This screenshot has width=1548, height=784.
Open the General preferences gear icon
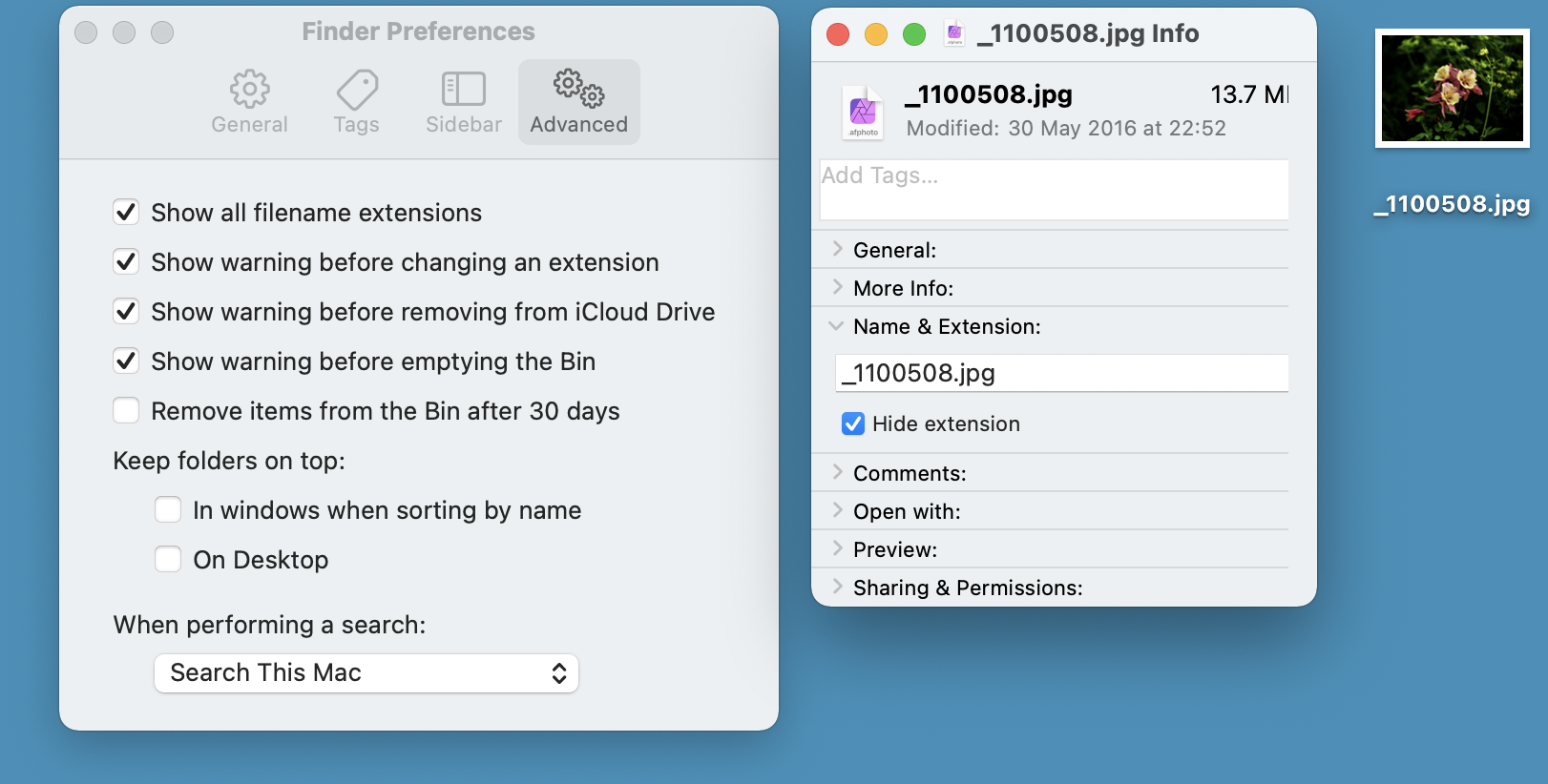(x=249, y=90)
